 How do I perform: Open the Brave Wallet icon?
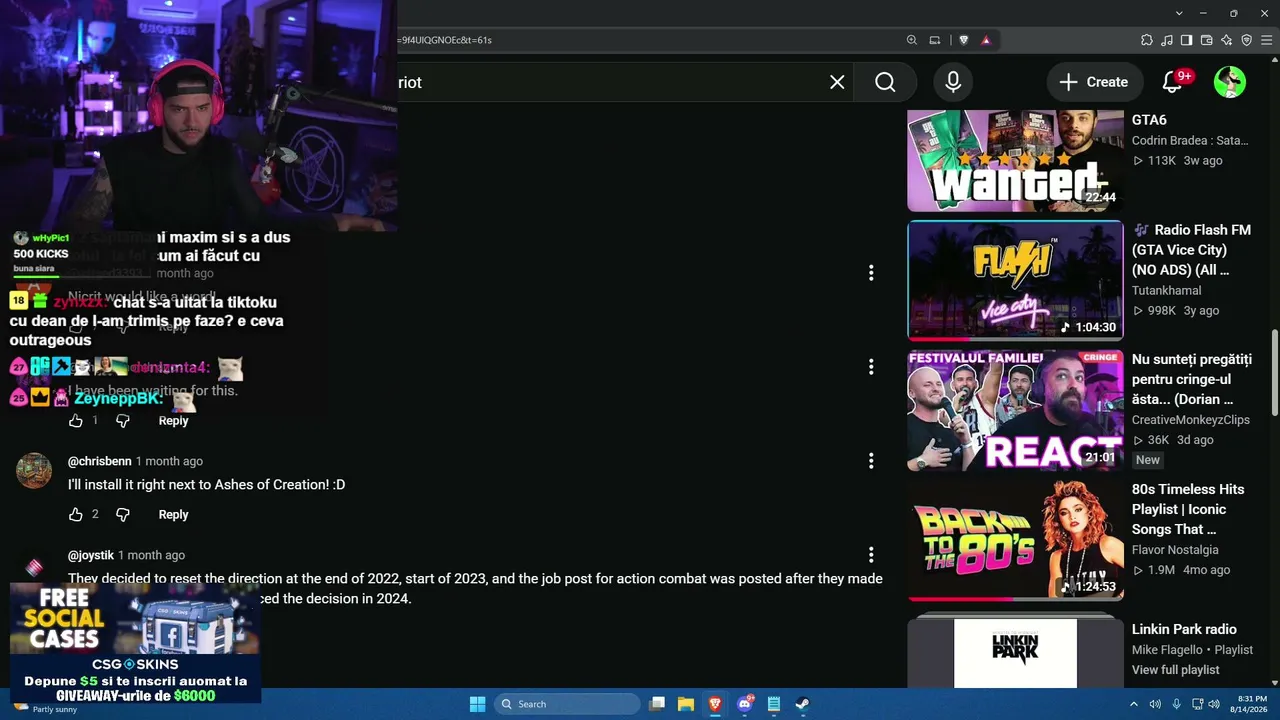coord(1207,40)
